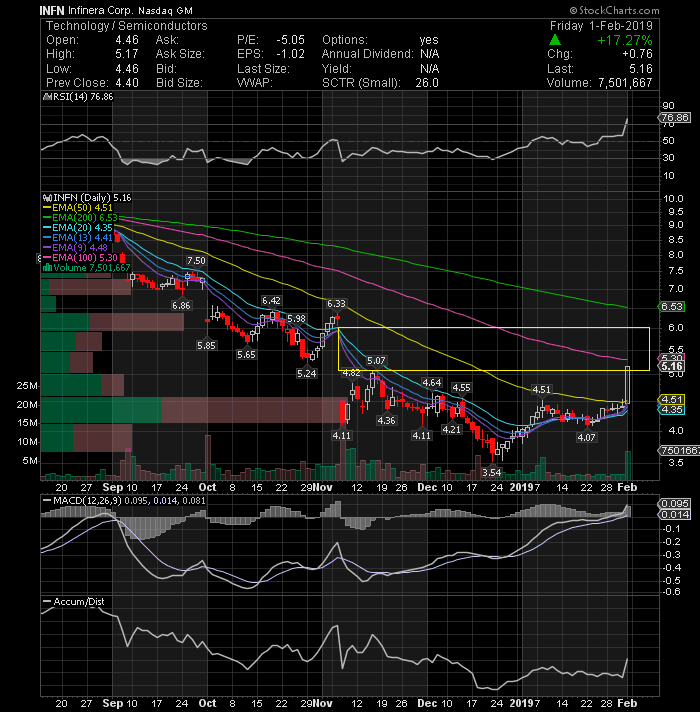Click the 5.07 peak price label
The image size is (700, 712).
coord(376,361)
